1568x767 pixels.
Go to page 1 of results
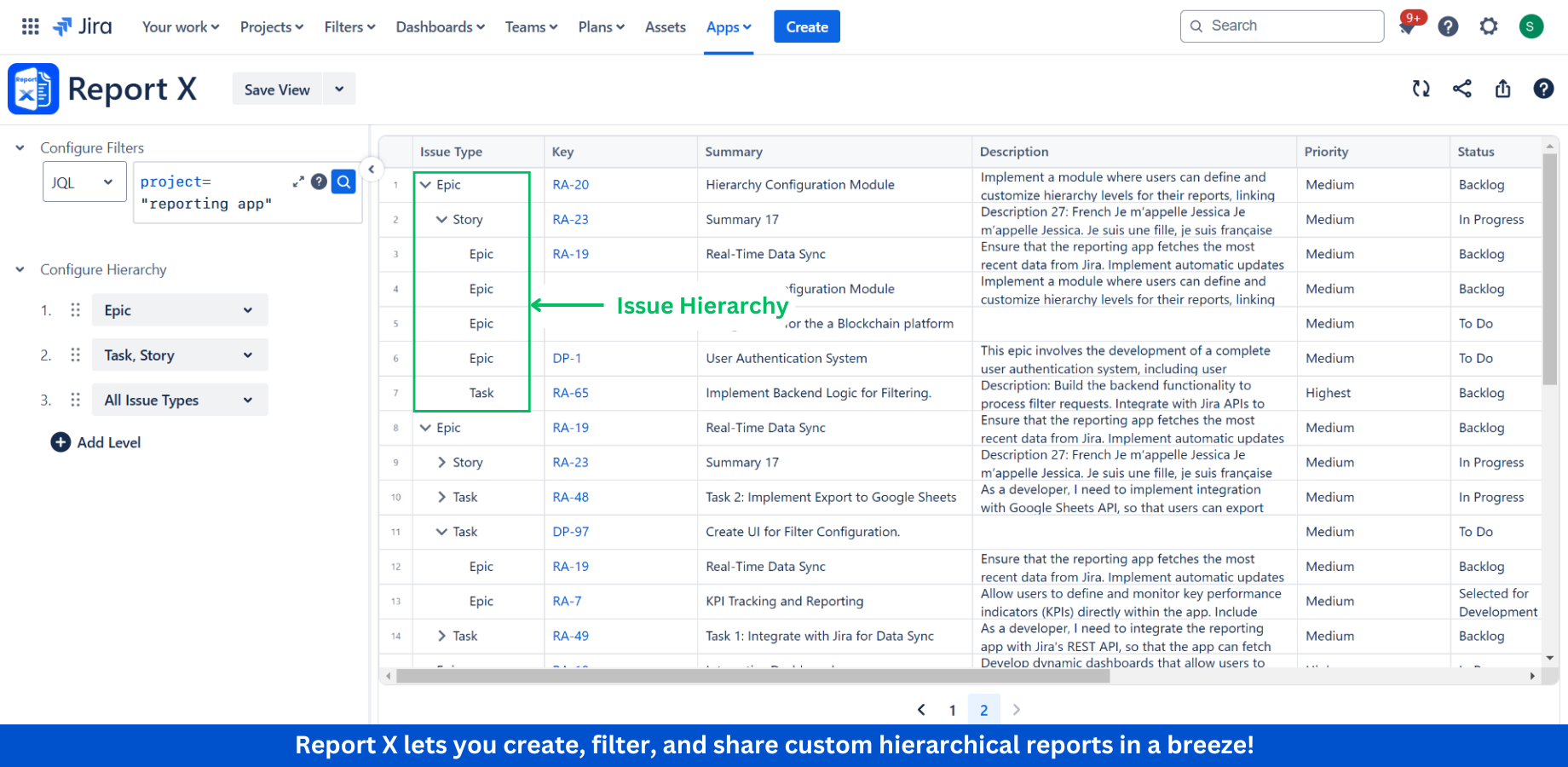coord(952,710)
